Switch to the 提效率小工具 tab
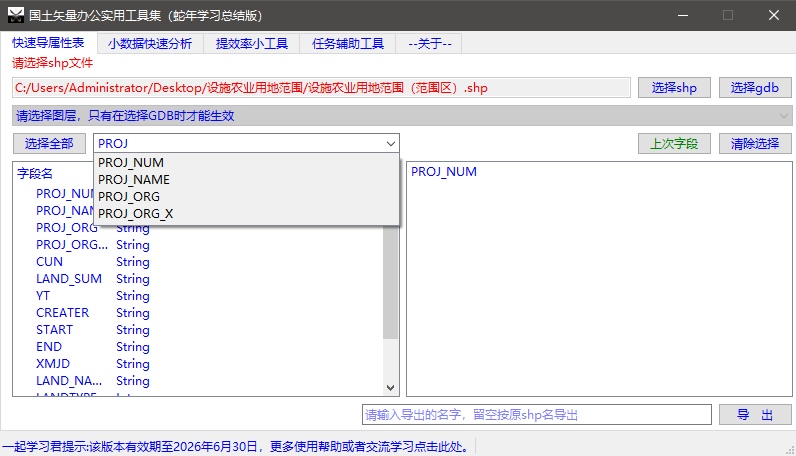The height and width of the screenshot is (456, 796). click(x=252, y=44)
